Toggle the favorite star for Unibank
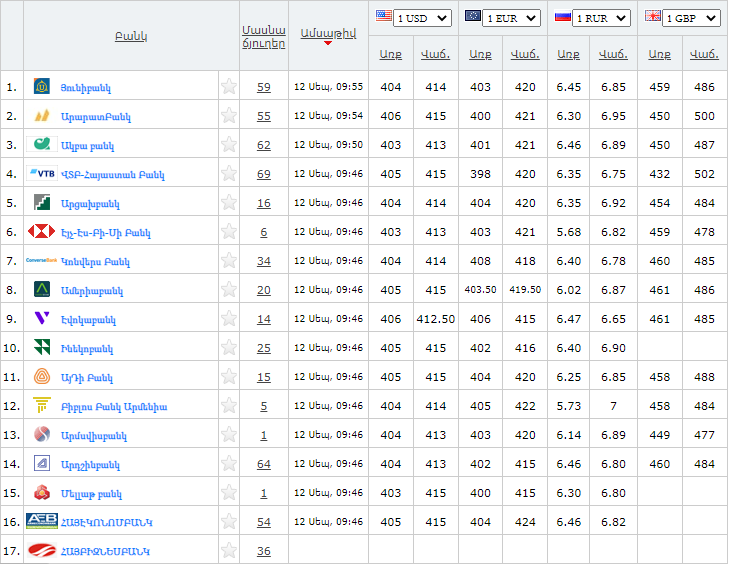Screen dimensions: 729x564 pyautogui.click(x=229, y=87)
